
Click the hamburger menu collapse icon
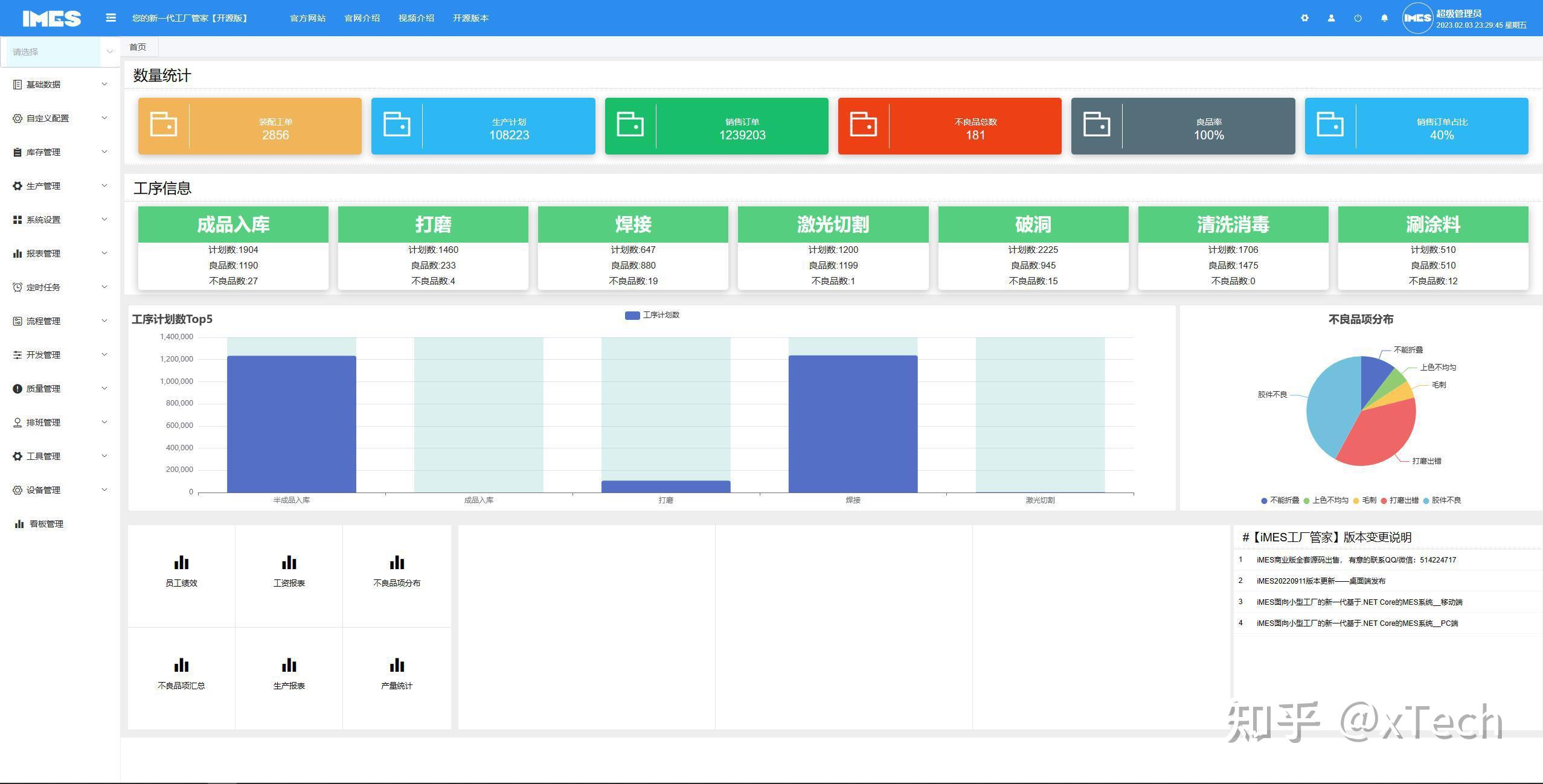pyautogui.click(x=111, y=18)
